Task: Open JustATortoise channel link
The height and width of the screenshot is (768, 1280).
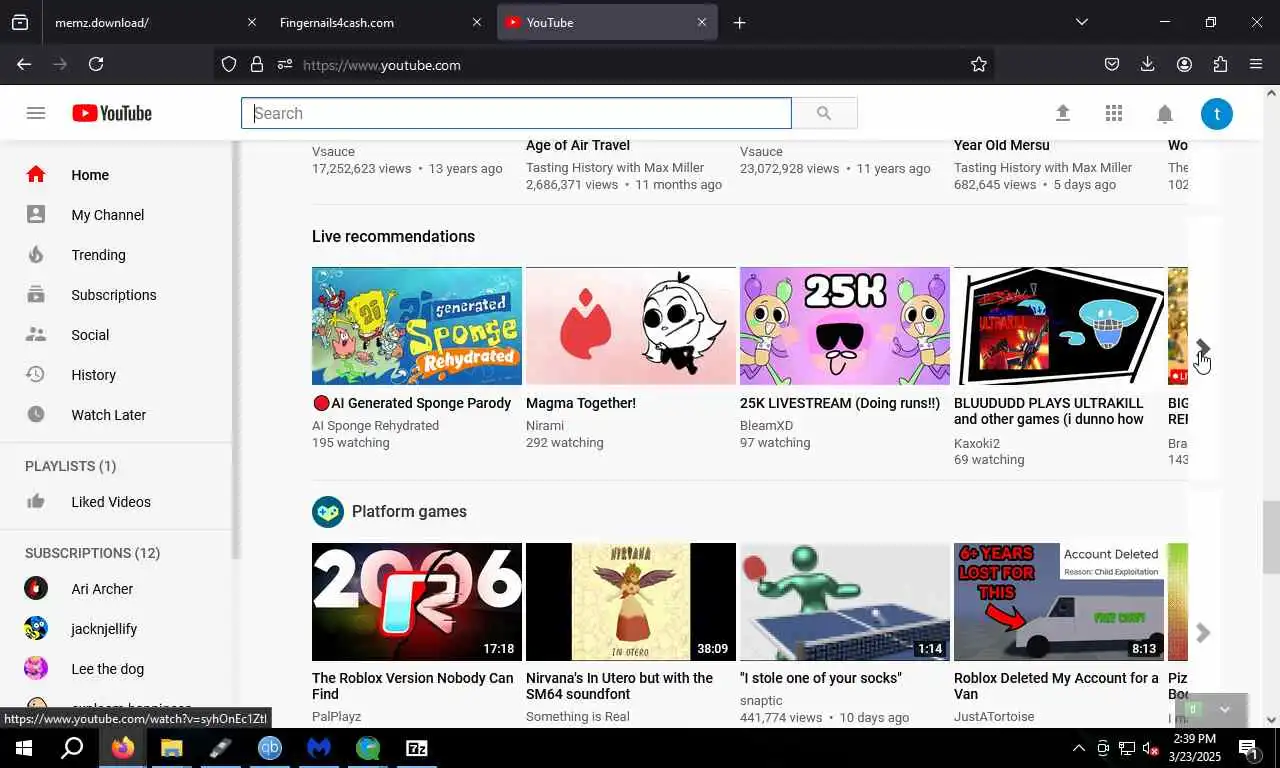Action: point(994,717)
